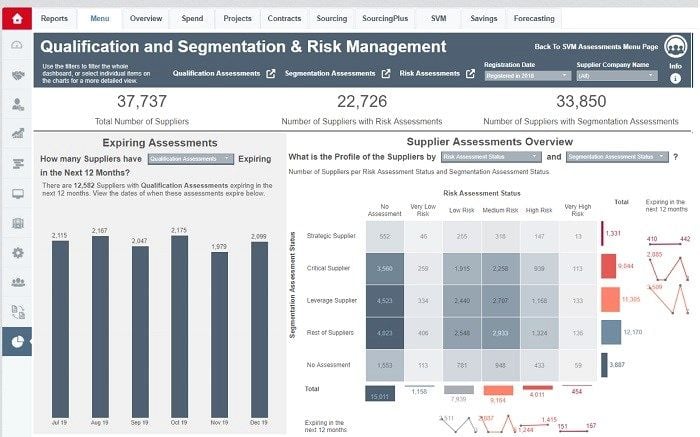
Task: Select the Dec 19 bar
Action: (259, 330)
